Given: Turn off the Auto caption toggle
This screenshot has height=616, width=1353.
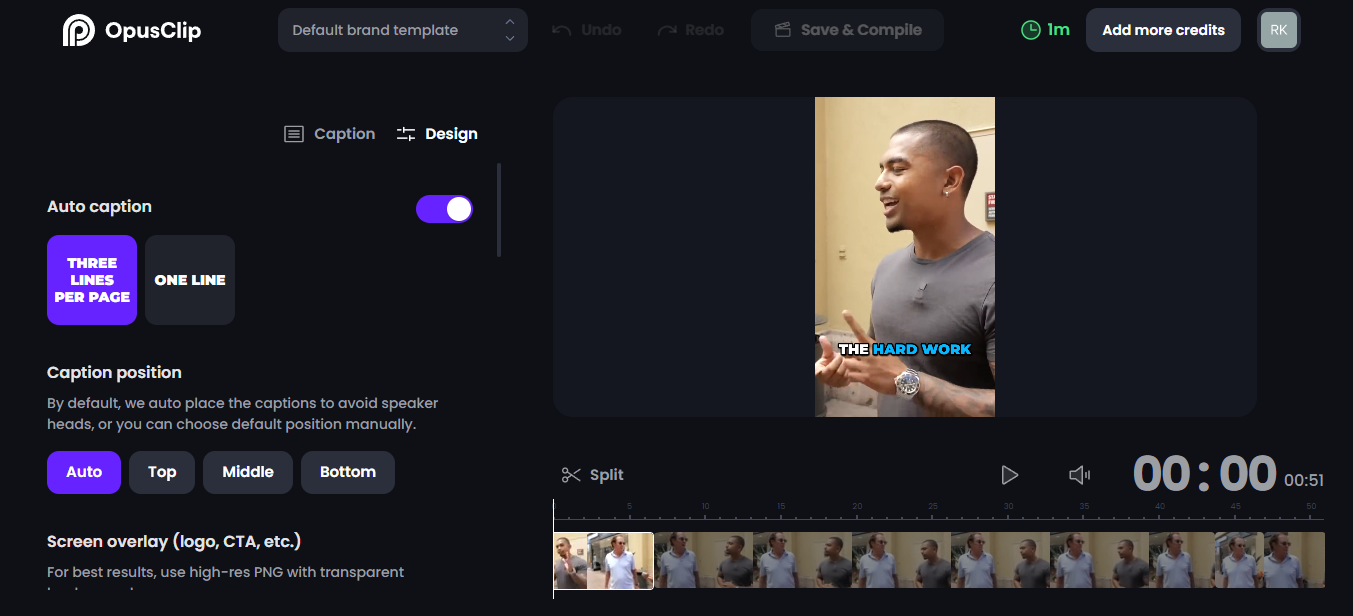Looking at the screenshot, I should click(x=444, y=209).
